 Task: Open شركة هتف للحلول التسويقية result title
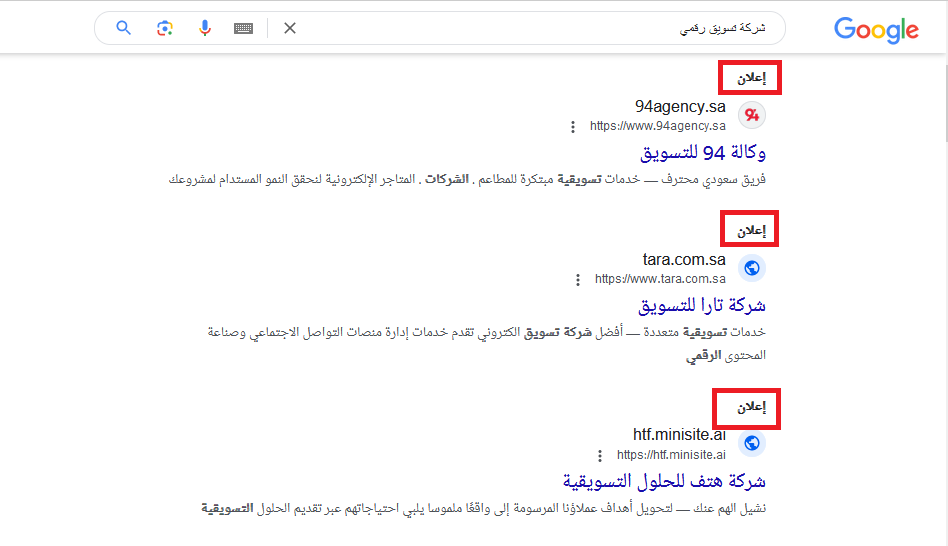[664, 481]
